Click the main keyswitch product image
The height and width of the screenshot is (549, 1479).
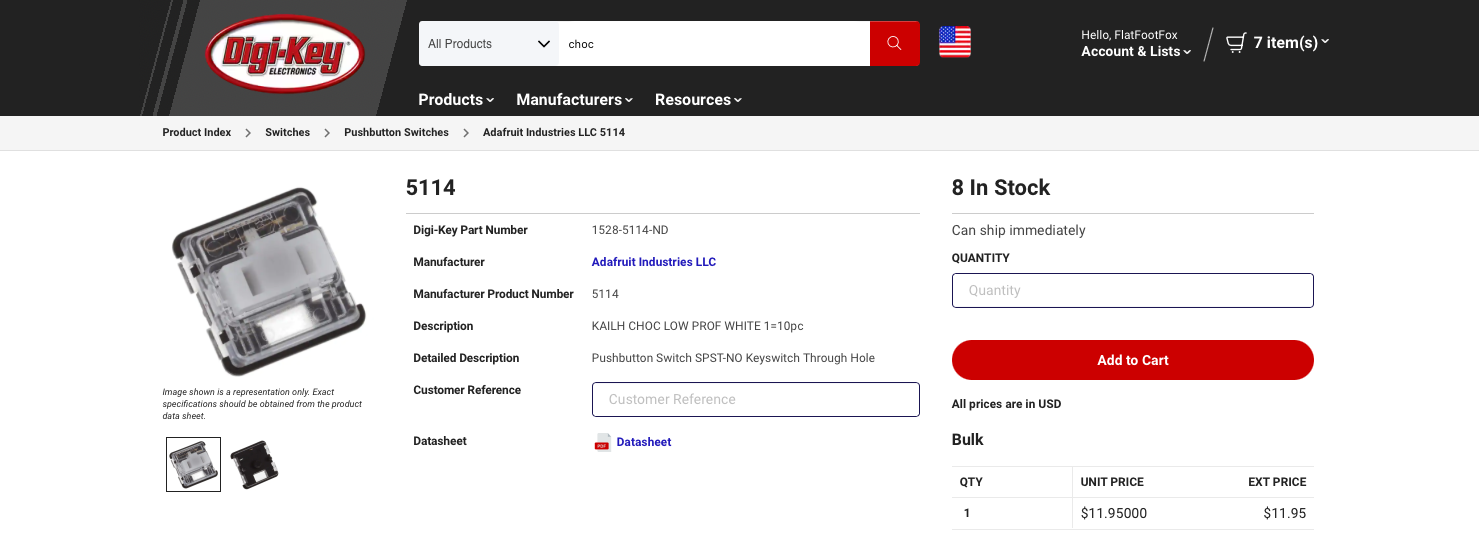point(268,282)
